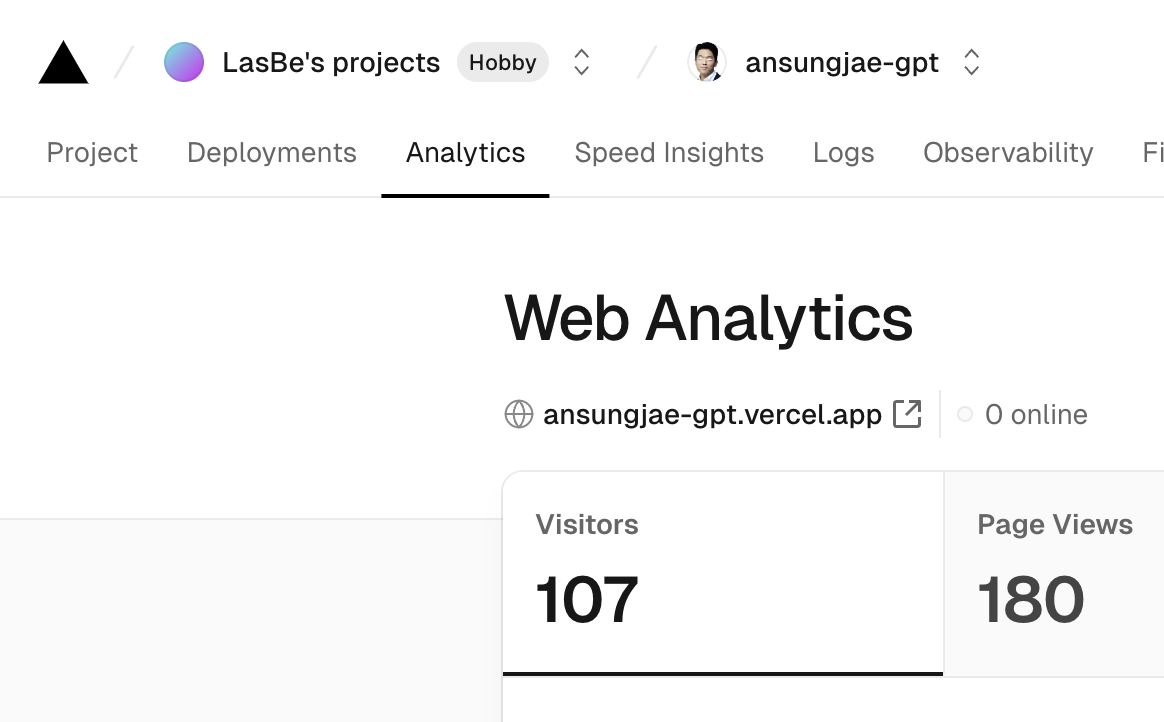Click the Vercel triangle logo
1164x722 pixels.
(x=63, y=62)
